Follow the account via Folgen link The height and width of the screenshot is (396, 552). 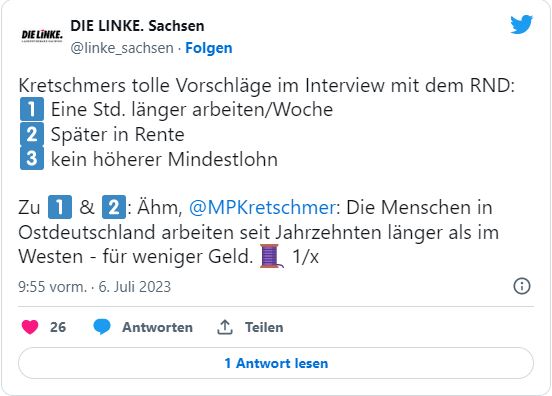pyautogui.click(x=209, y=48)
